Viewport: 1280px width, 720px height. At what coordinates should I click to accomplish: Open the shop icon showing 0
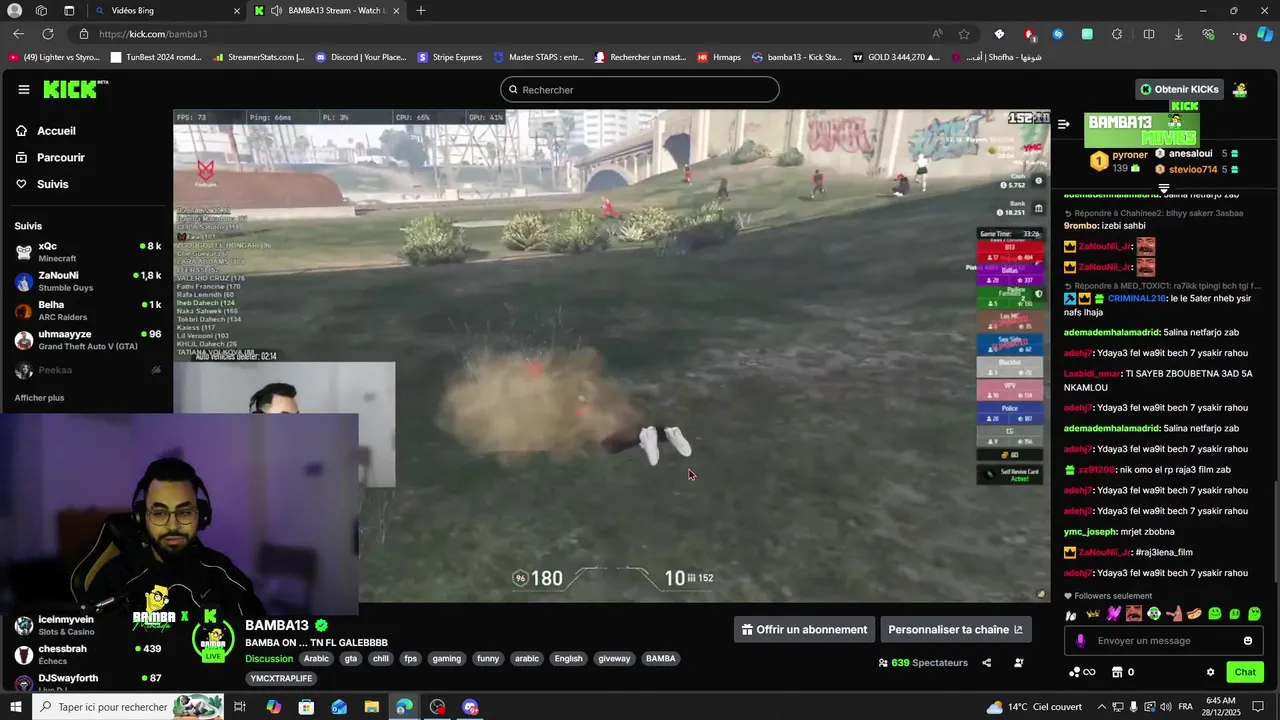pos(1123,672)
